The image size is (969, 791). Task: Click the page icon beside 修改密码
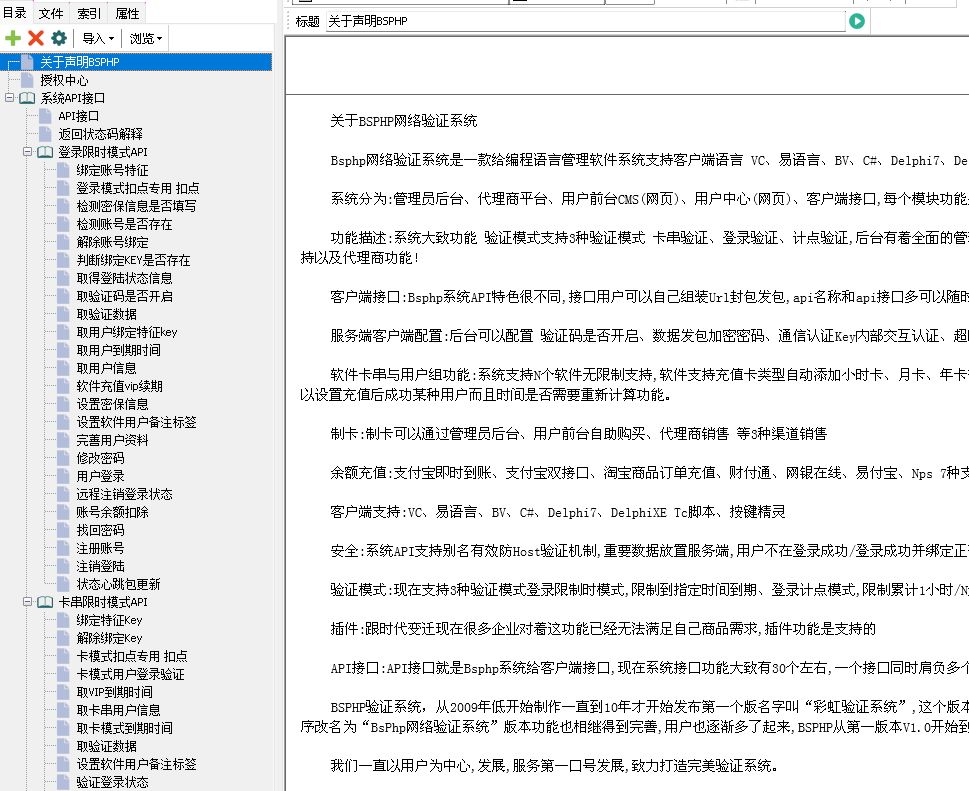(x=63, y=459)
